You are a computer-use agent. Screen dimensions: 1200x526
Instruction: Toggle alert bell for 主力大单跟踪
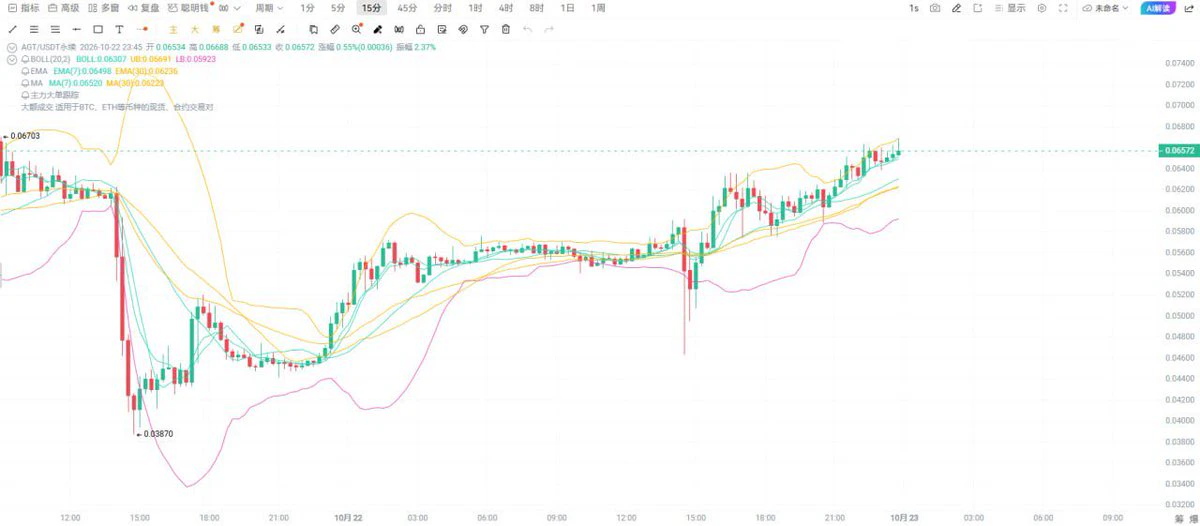click(x=25, y=95)
